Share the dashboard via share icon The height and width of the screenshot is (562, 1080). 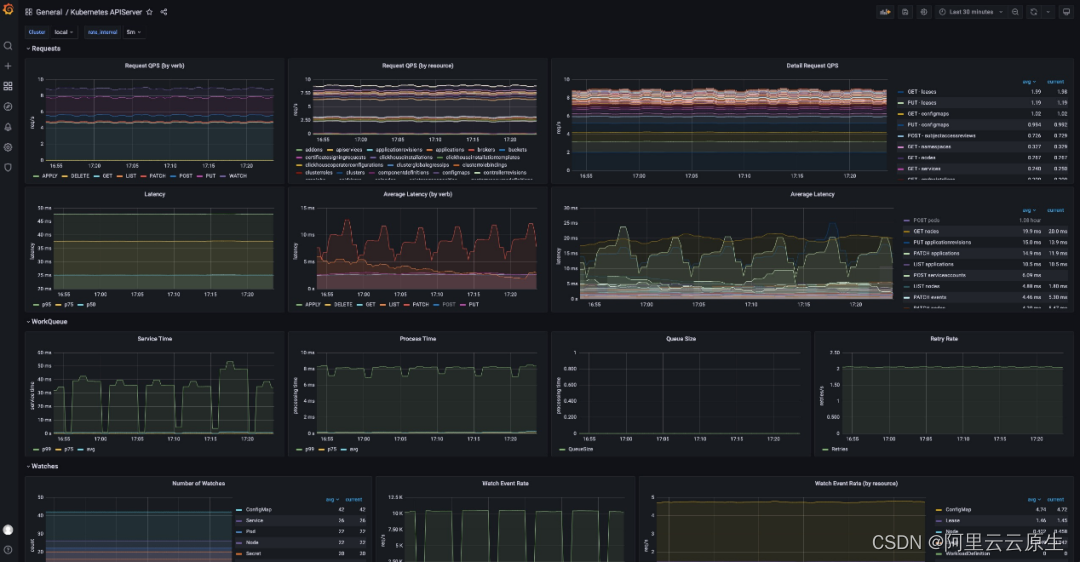click(x=164, y=12)
